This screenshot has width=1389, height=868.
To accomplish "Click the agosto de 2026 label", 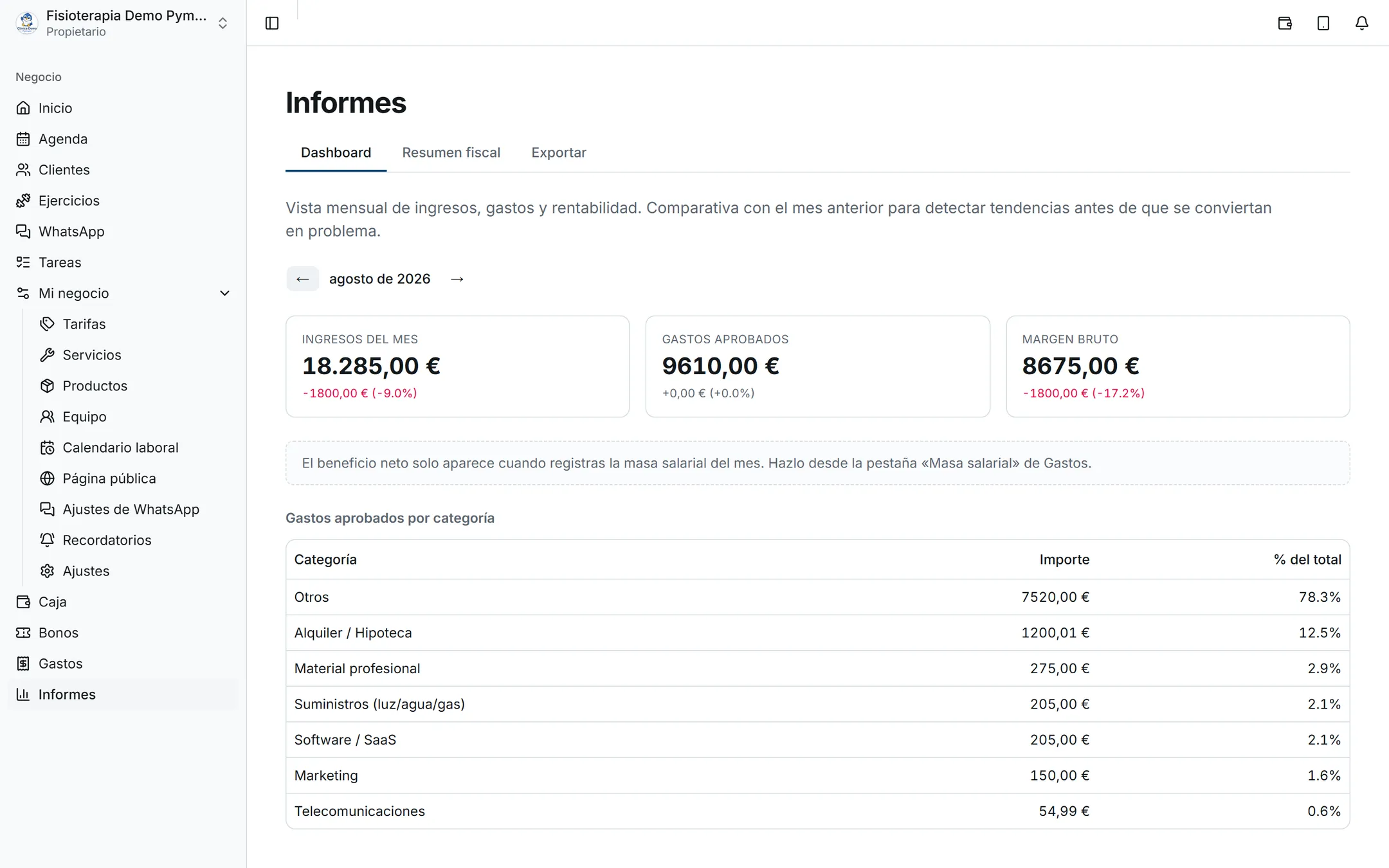I will (379, 279).
